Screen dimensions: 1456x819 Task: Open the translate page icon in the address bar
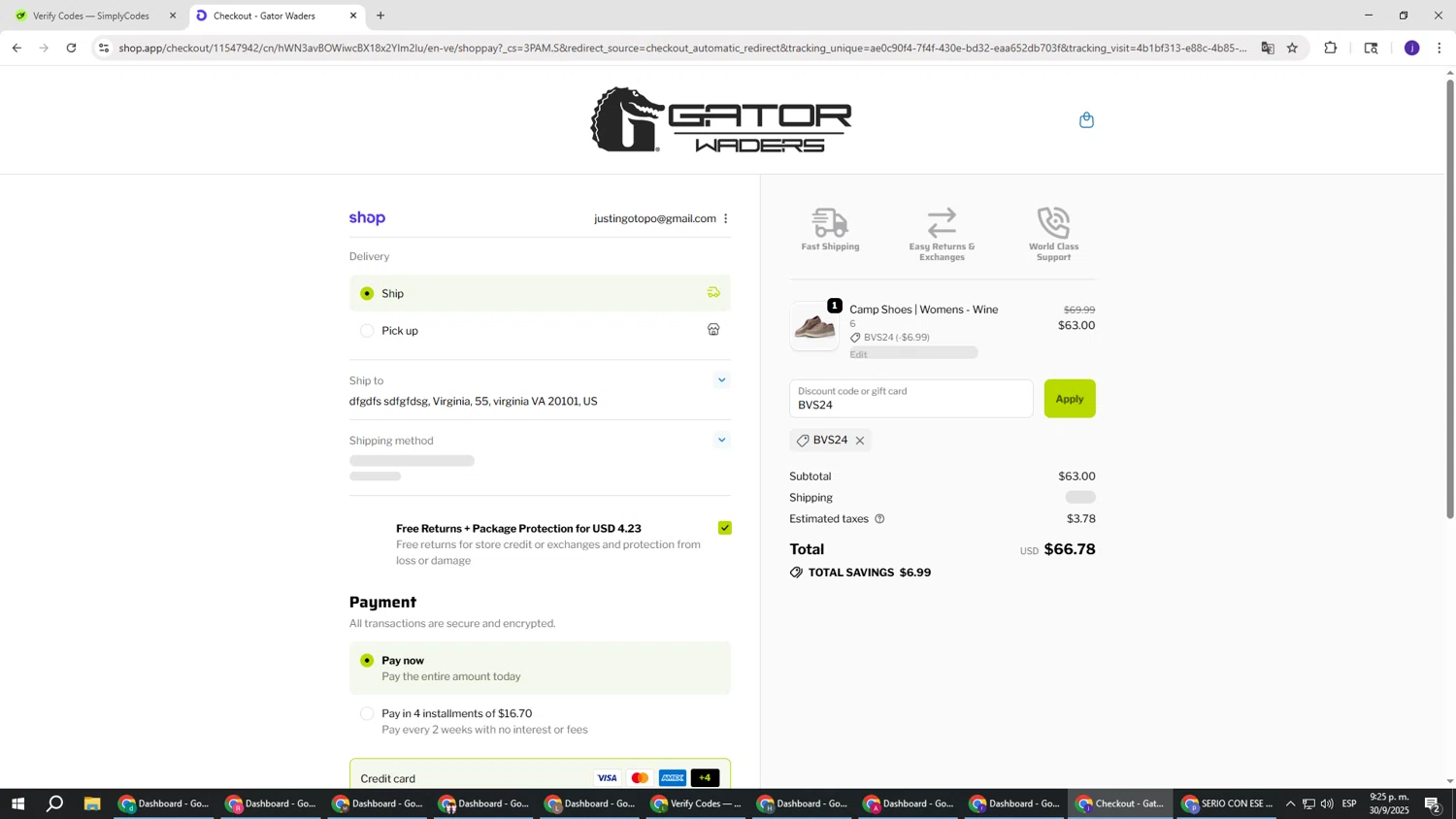(1267, 48)
